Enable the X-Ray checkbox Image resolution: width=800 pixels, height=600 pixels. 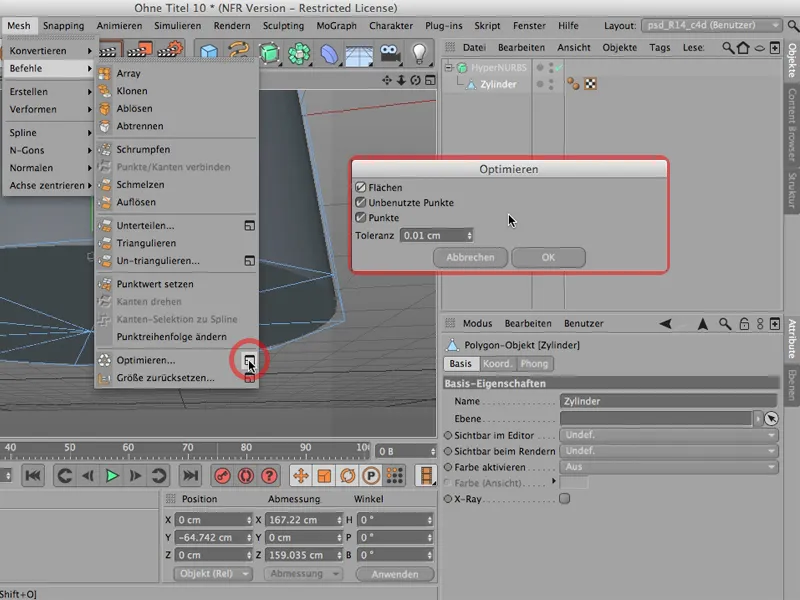click(564, 498)
